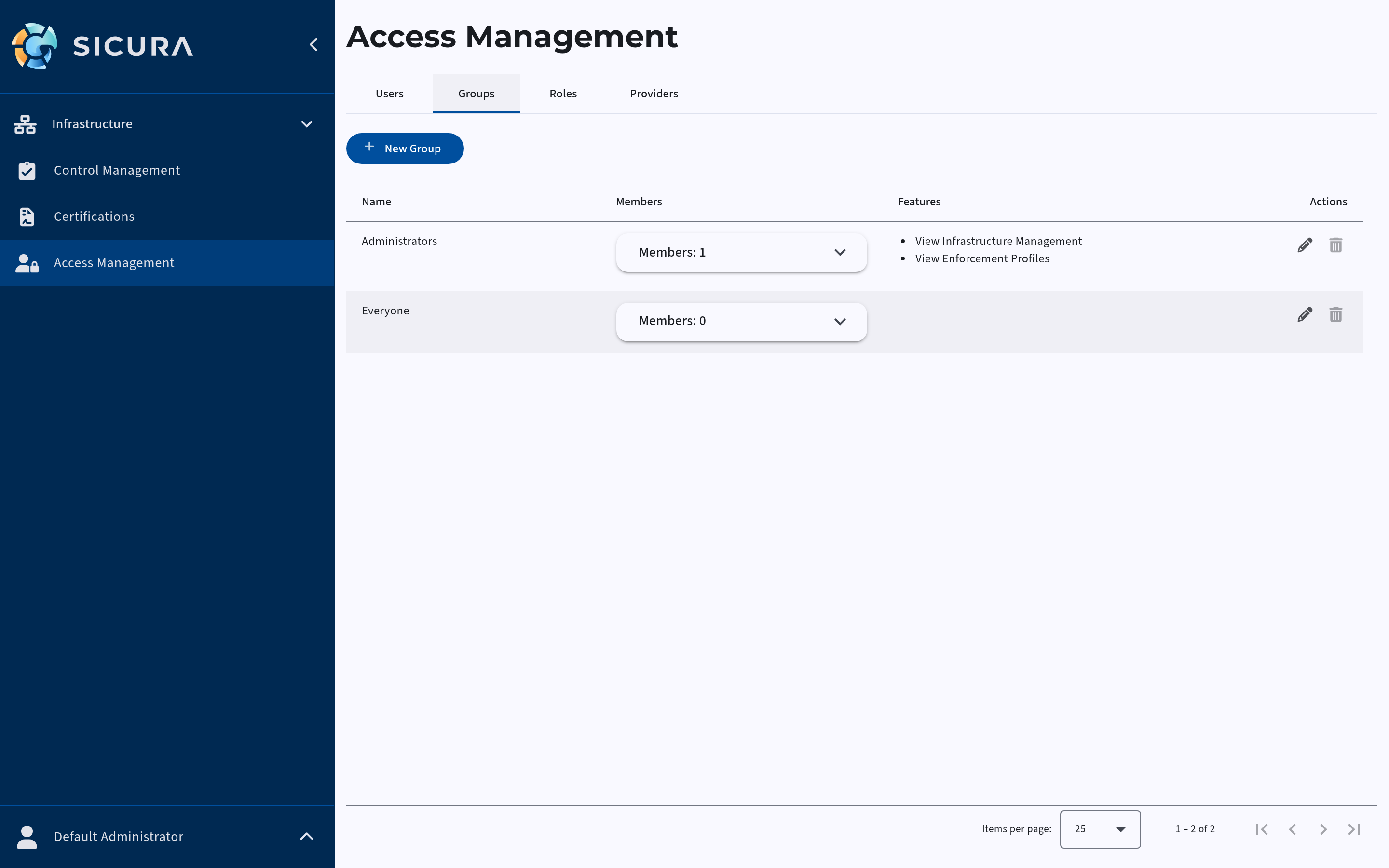1389x868 pixels.
Task: Click the Certifications document icon
Action: 27,217
